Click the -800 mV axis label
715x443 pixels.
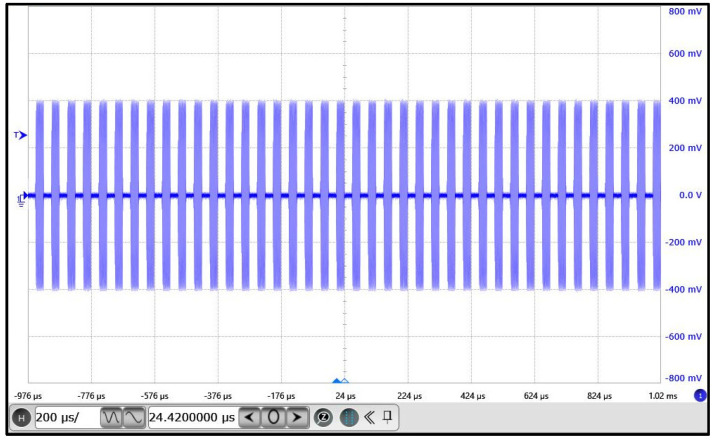(x=683, y=378)
